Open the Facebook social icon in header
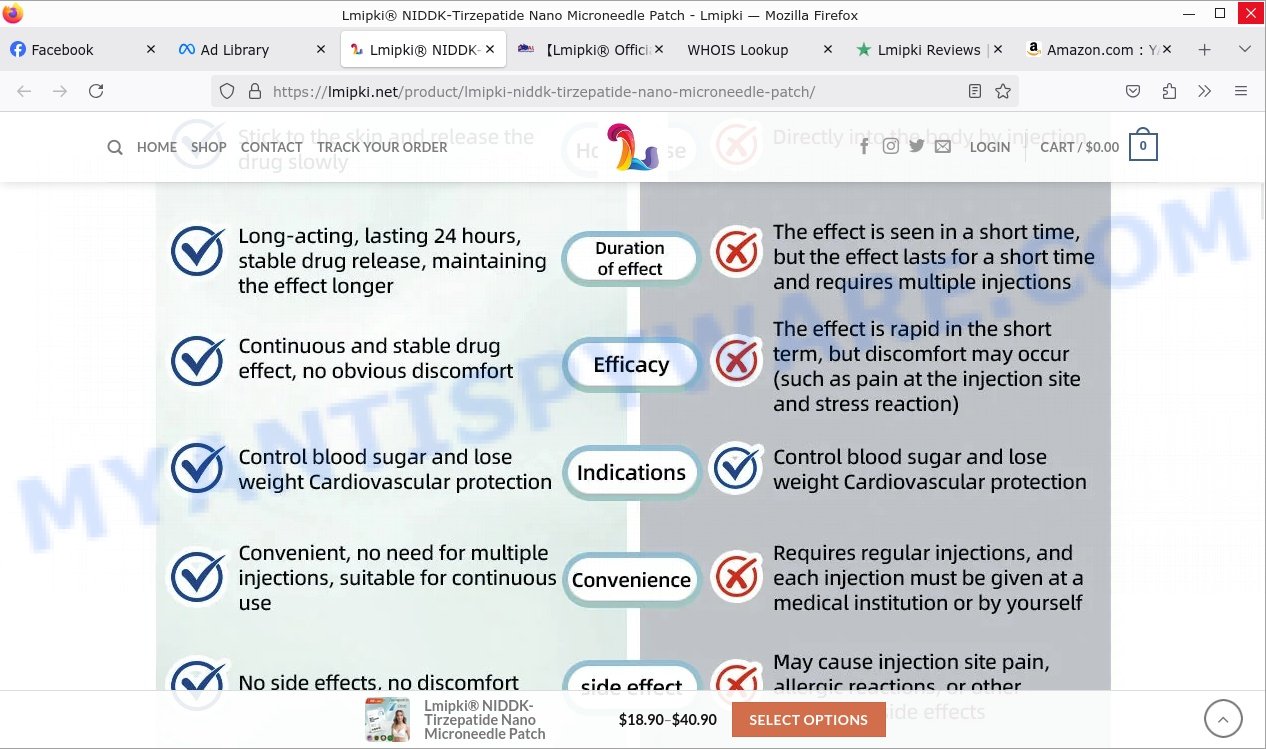Screen dimensions: 1266x749 click(864, 147)
